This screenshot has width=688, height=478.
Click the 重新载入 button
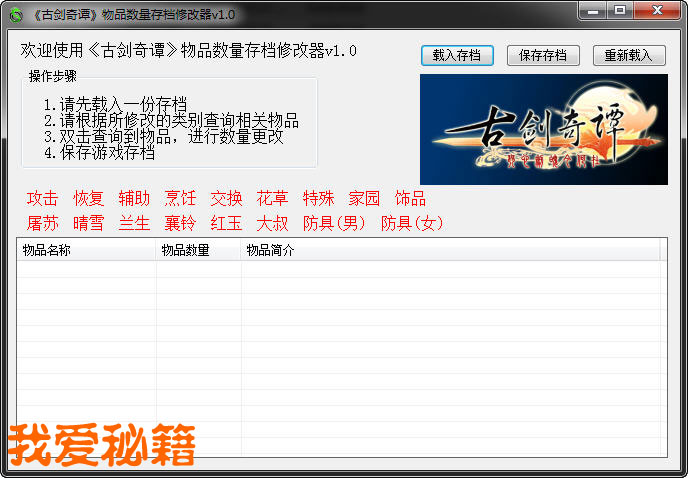click(x=629, y=56)
